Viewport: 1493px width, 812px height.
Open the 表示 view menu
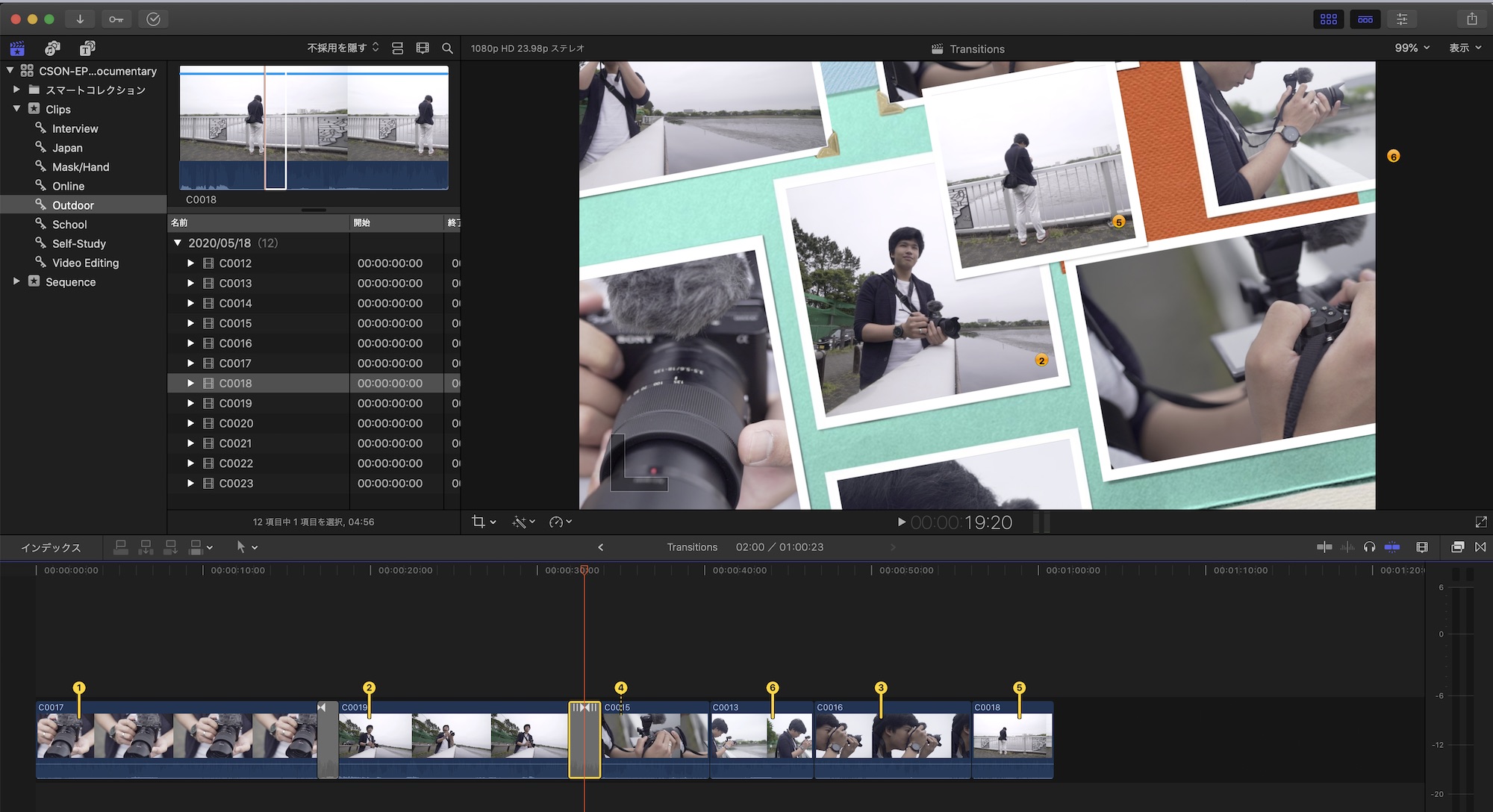[x=1465, y=48]
